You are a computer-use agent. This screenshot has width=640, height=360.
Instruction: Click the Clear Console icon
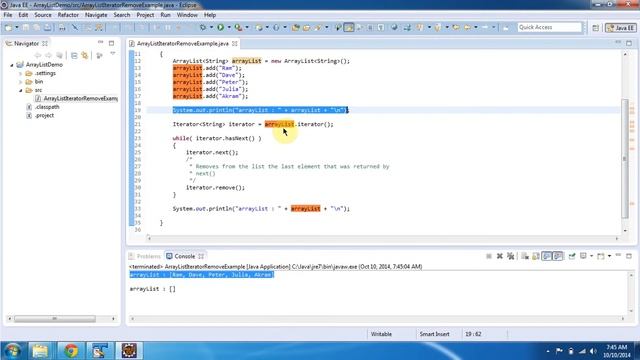(525, 256)
